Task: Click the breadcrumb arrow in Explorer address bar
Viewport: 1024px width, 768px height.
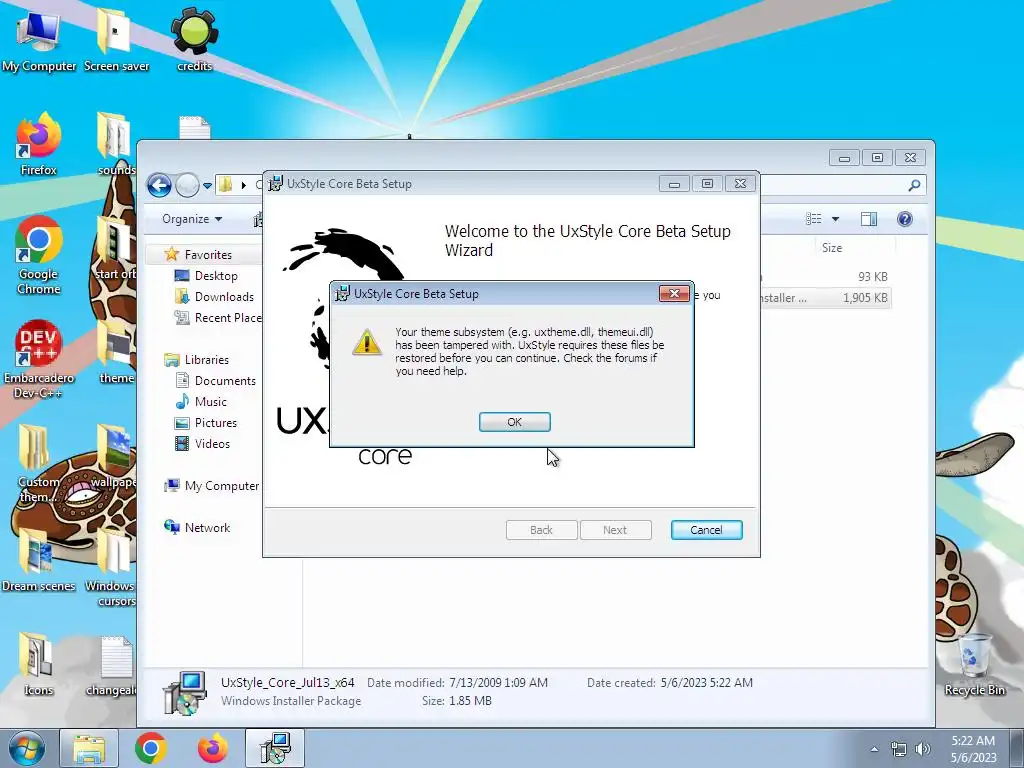Action: [244, 185]
